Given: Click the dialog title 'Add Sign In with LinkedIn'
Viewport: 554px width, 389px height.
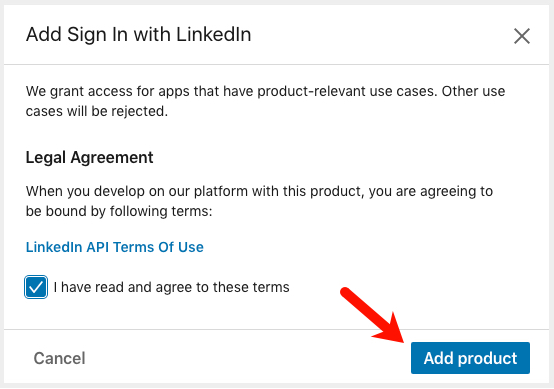Looking at the screenshot, I should [x=138, y=35].
